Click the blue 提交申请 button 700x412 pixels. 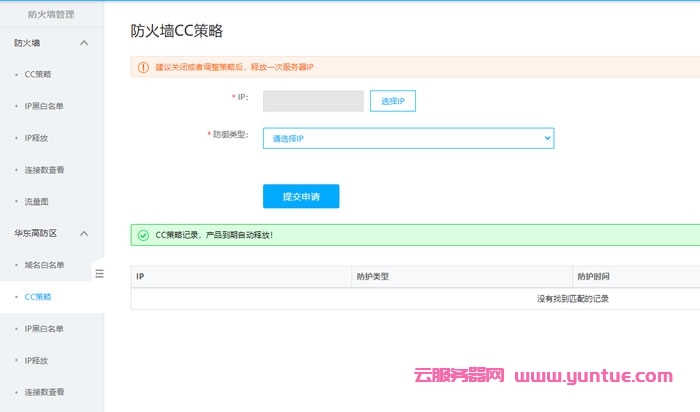(x=301, y=196)
